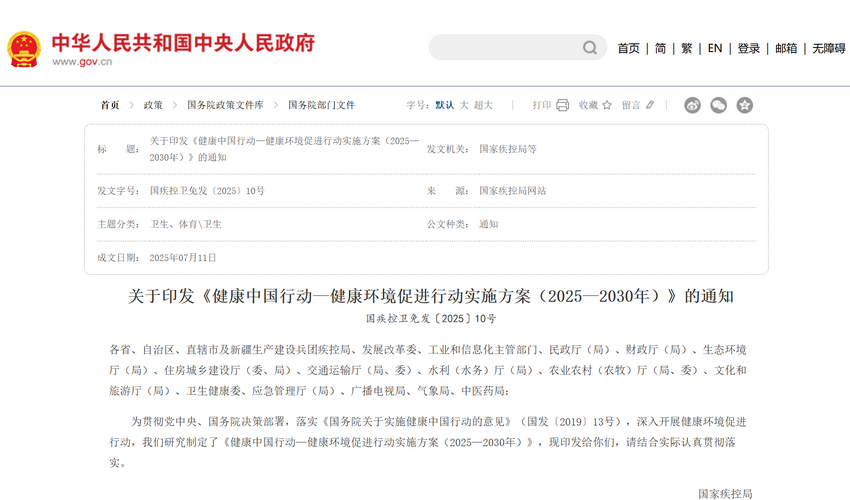Click the pencil icon next to 留言
The height and width of the screenshot is (500, 850).
[x=650, y=105]
